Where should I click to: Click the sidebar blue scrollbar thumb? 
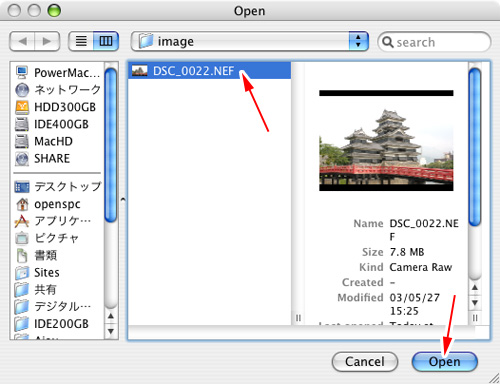pos(111,144)
